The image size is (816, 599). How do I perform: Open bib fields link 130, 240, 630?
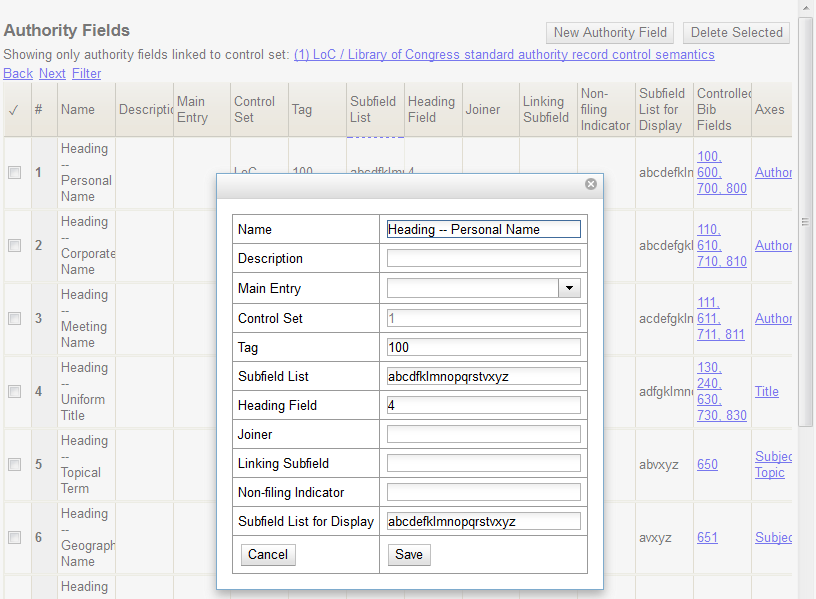(x=722, y=391)
